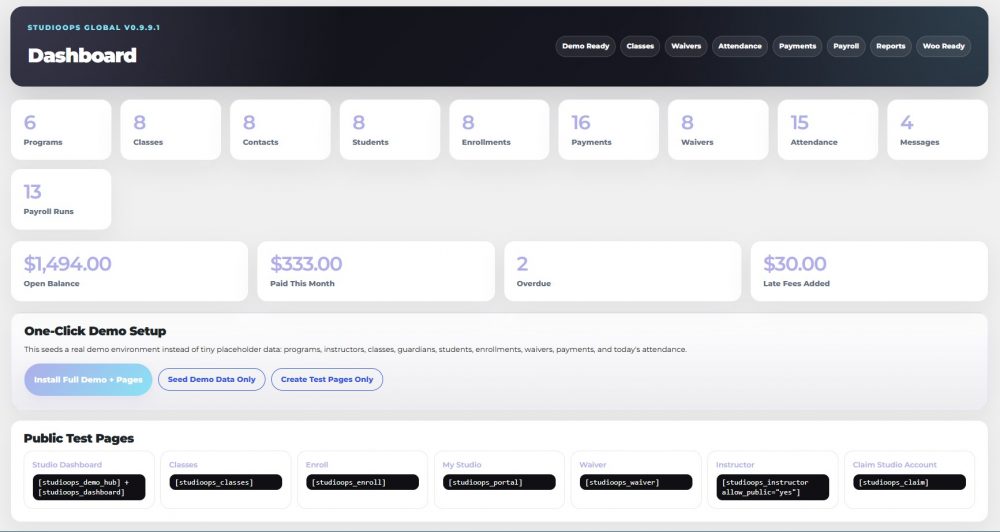Open the My Studio test page link

pyautogui.click(x=462, y=464)
